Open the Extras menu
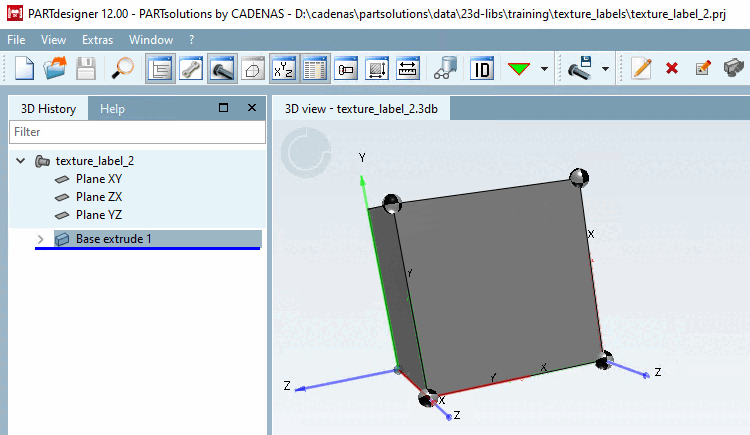 point(98,40)
